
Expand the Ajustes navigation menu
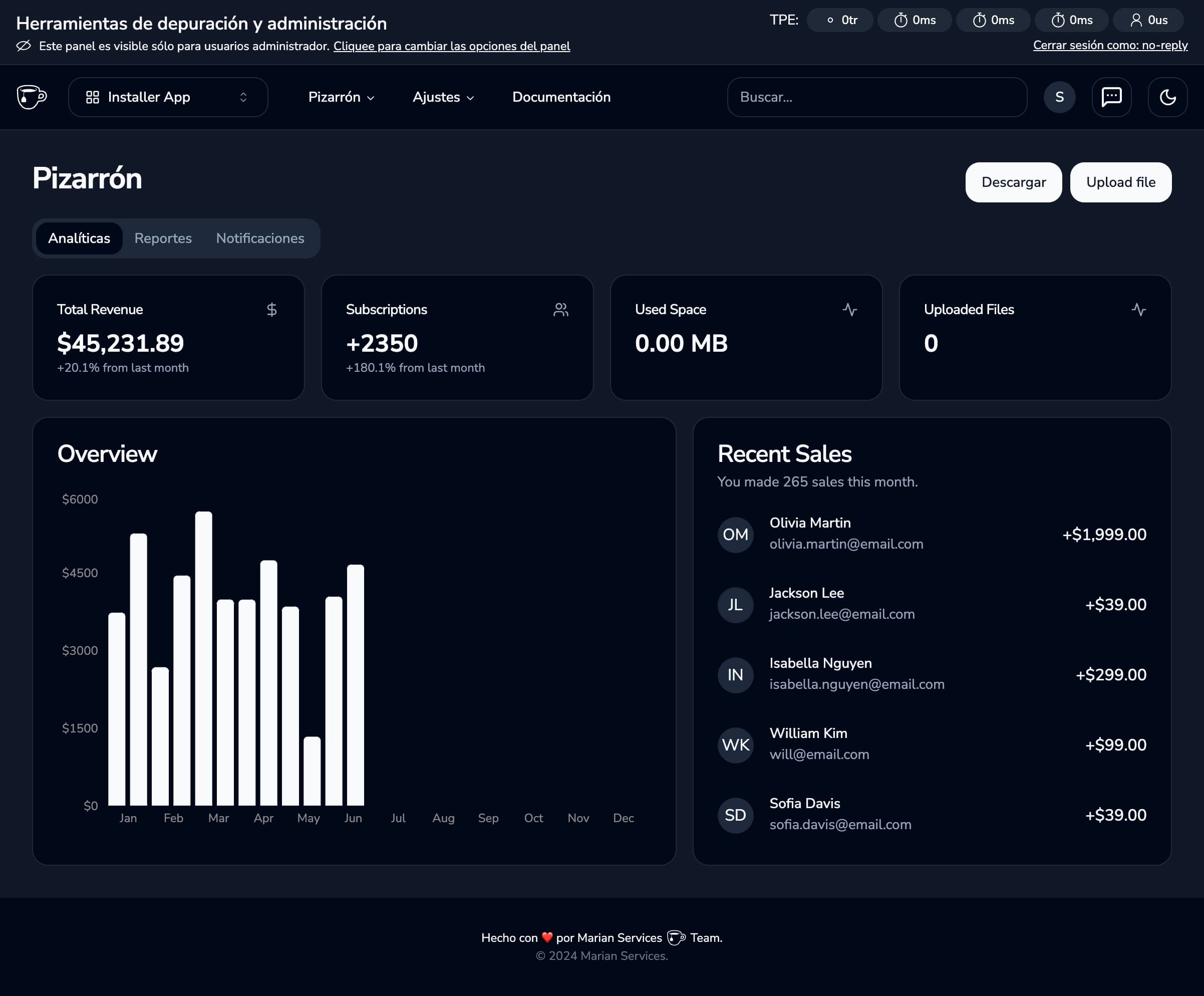(443, 97)
